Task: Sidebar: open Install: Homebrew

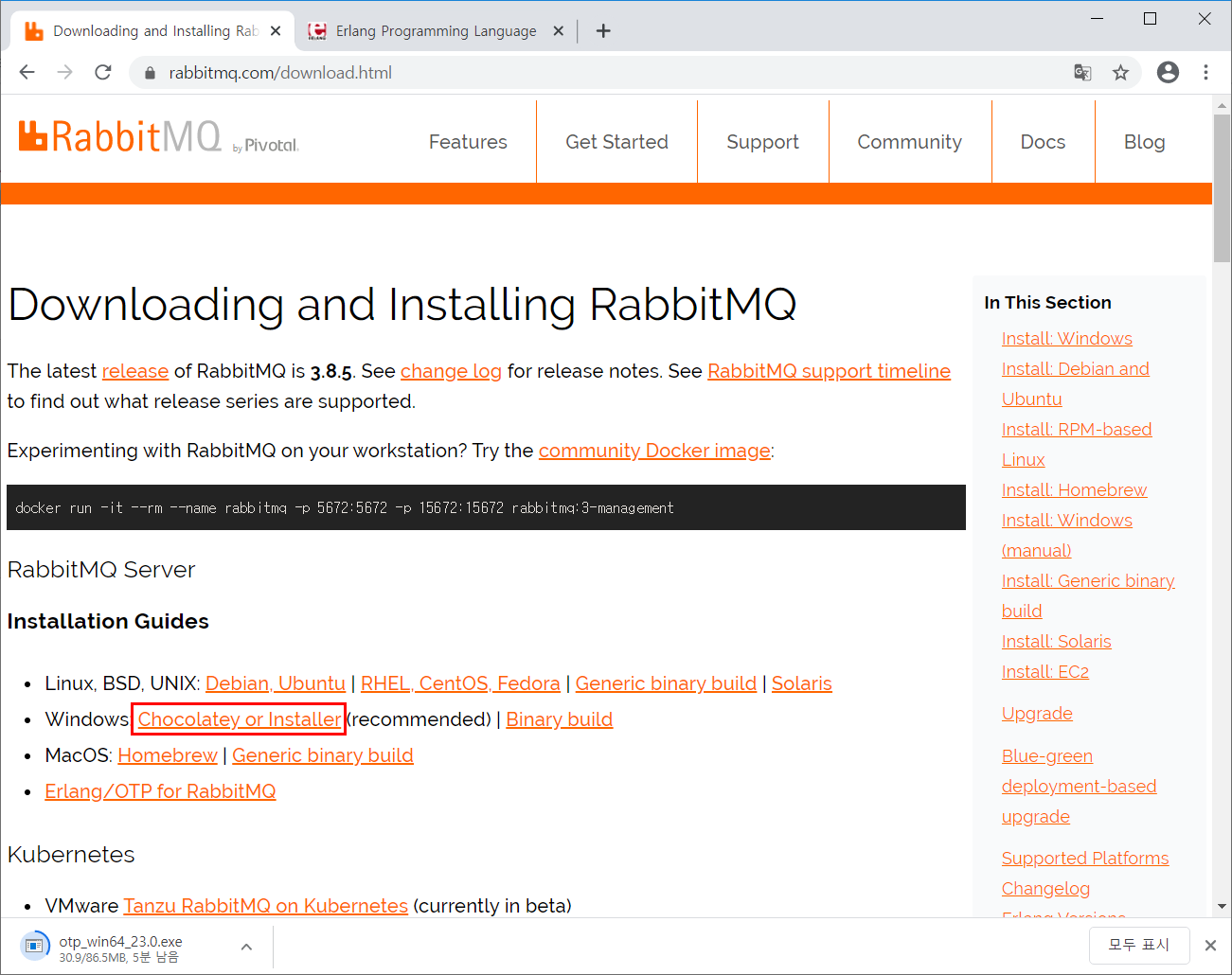Action: pyautogui.click(x=1075, y=490)
